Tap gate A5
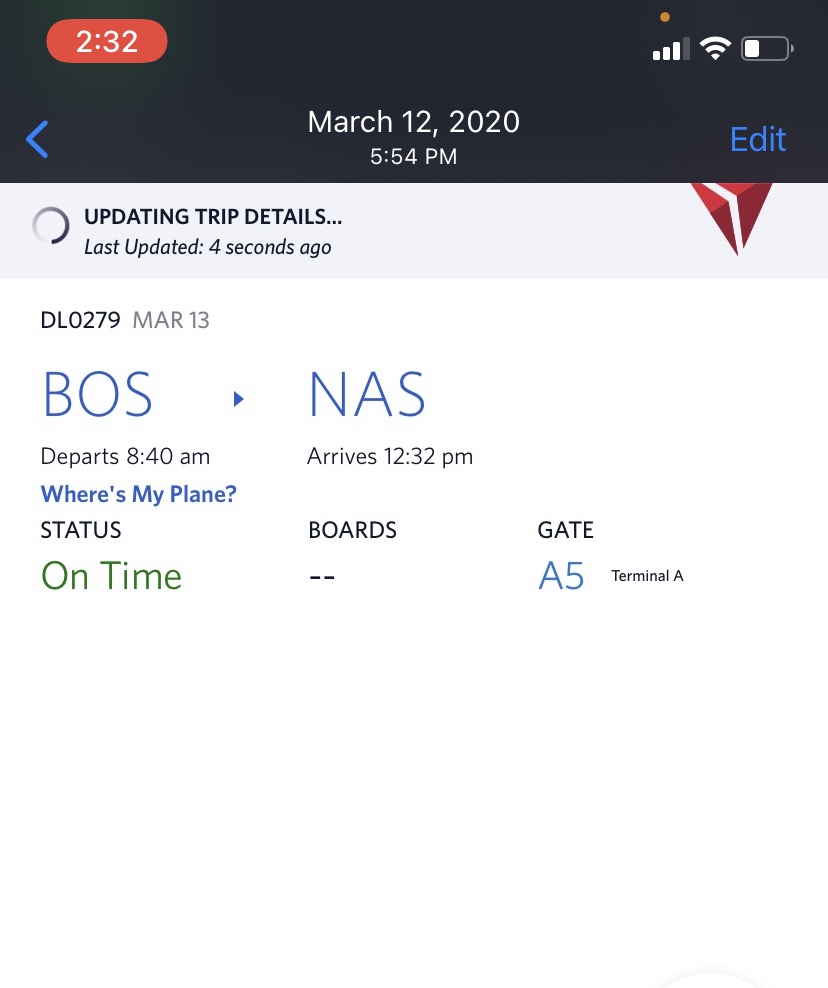This screenshot has width=828, height=988. click(561, 576)
